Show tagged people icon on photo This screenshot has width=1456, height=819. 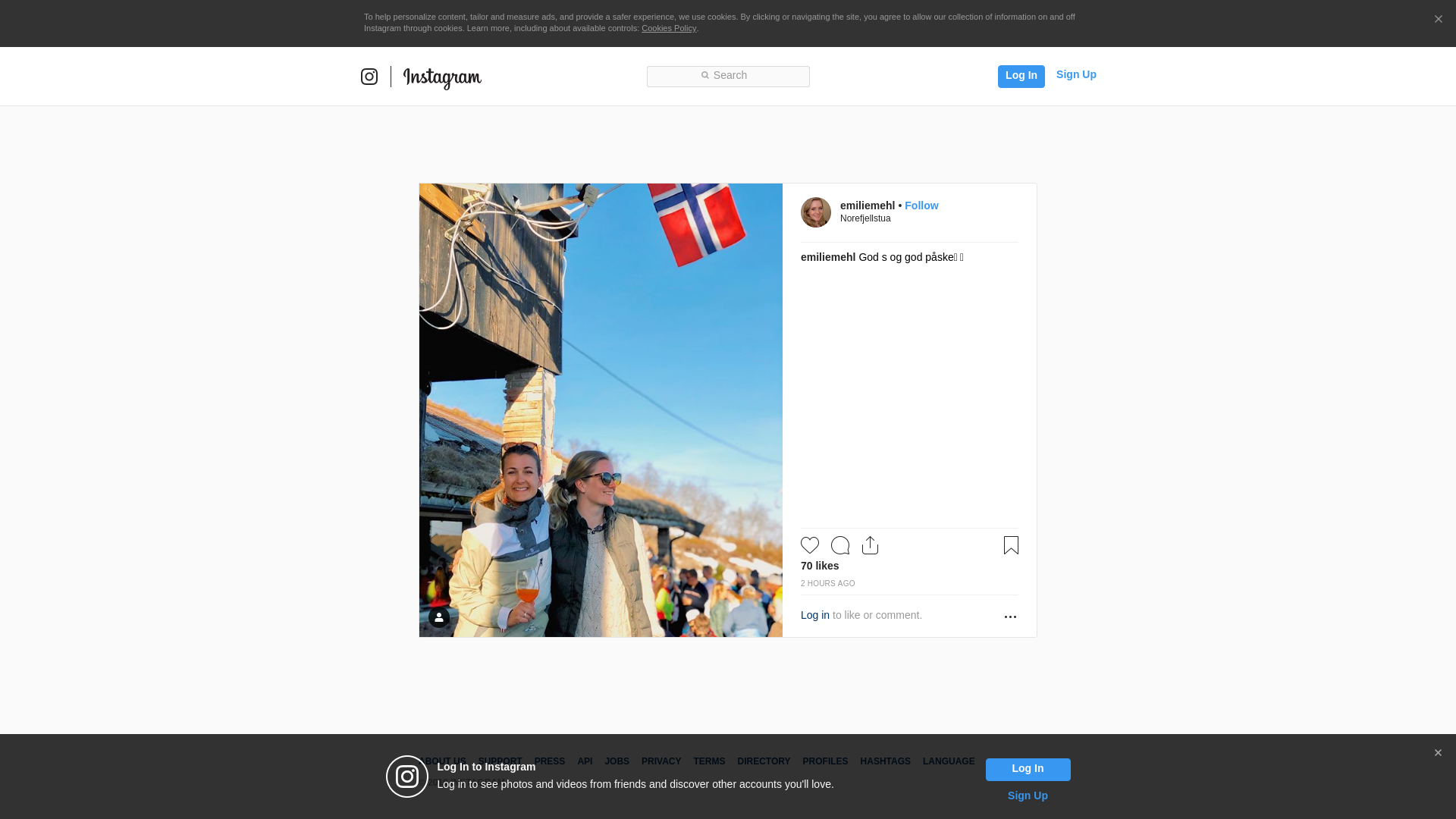439,617
